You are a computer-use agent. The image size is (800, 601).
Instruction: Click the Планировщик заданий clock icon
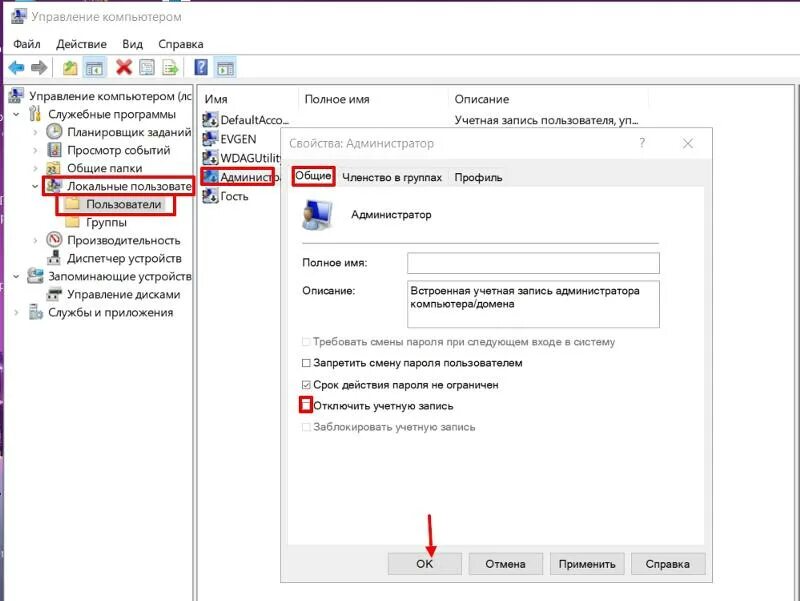tap(54, 132)
